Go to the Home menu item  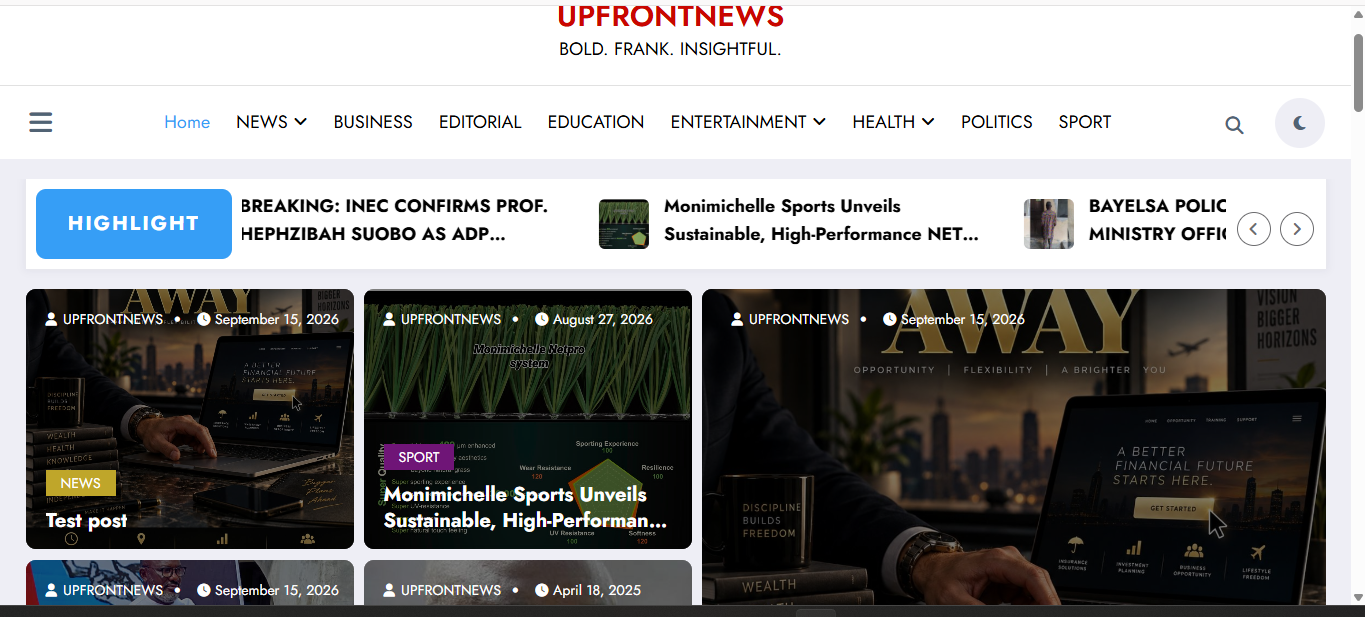coord(187,122)
